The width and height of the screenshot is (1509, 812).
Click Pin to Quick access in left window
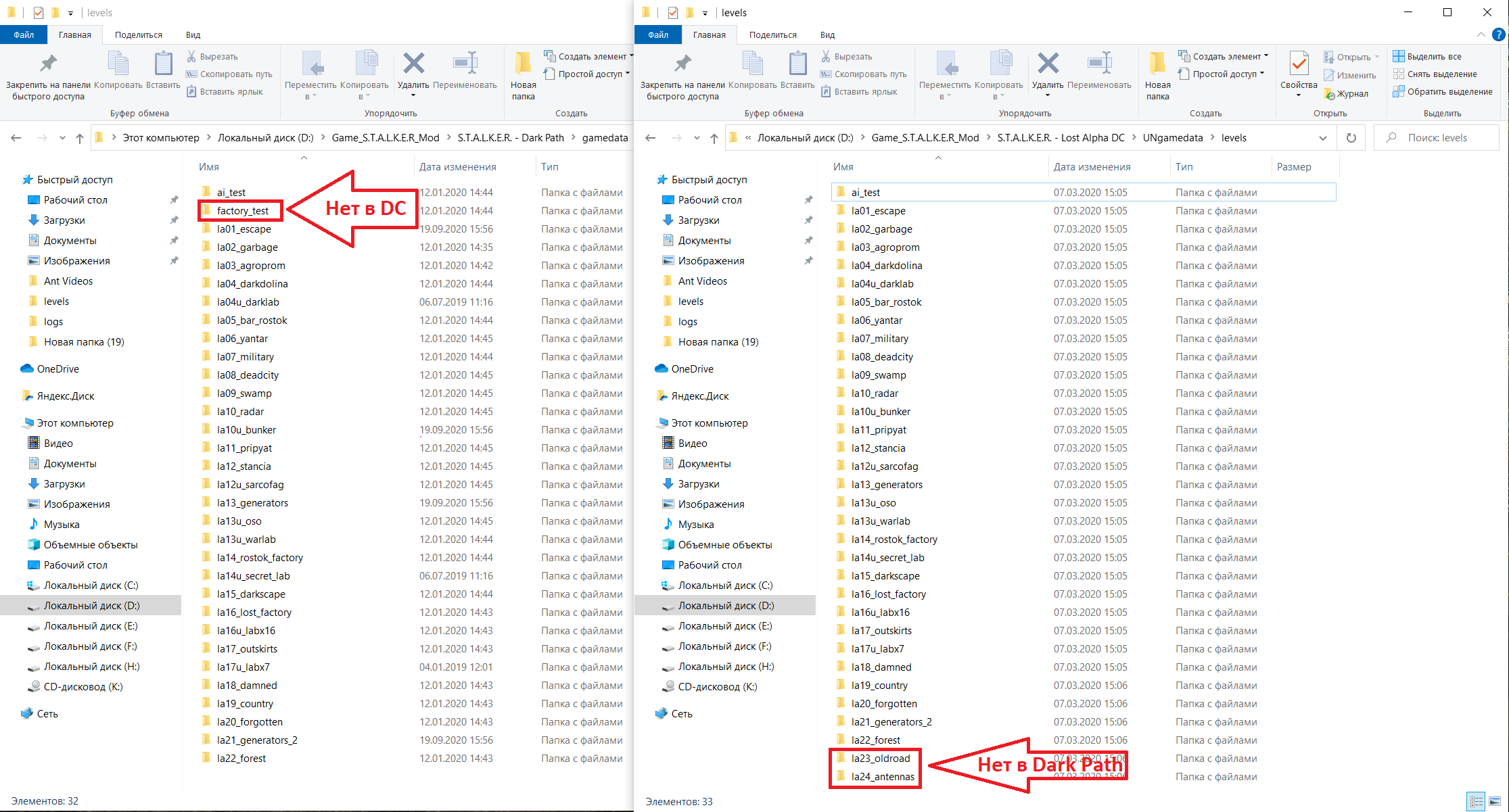(x=48, y=76)
